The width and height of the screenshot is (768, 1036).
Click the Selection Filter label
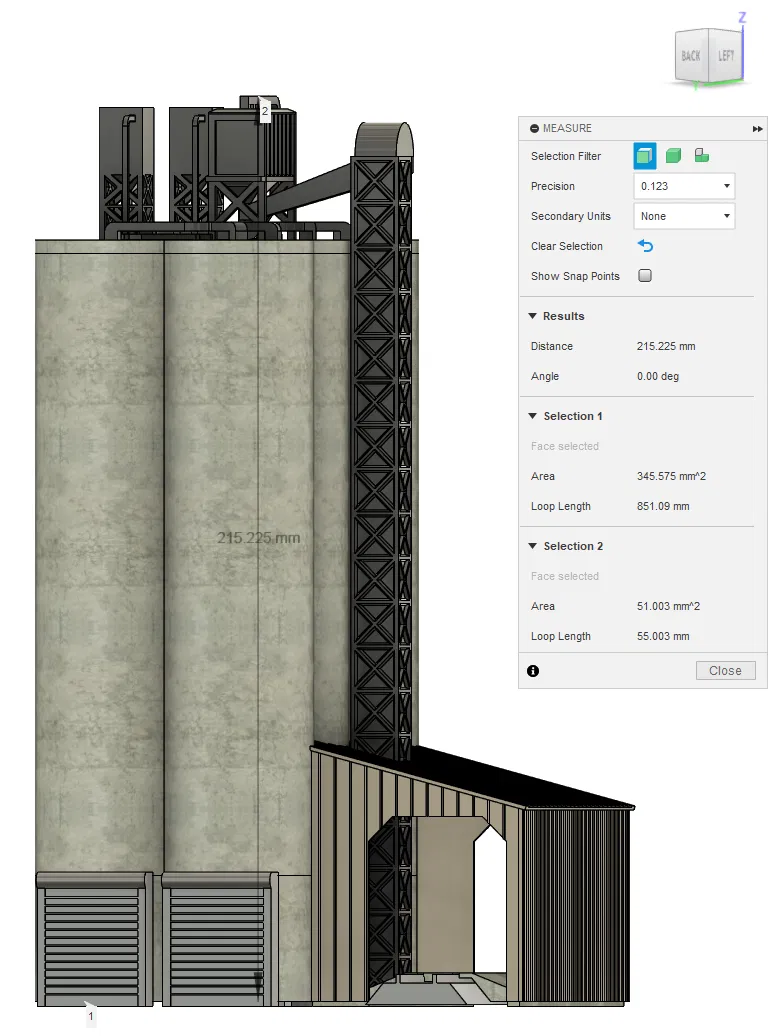pos(566,156)
